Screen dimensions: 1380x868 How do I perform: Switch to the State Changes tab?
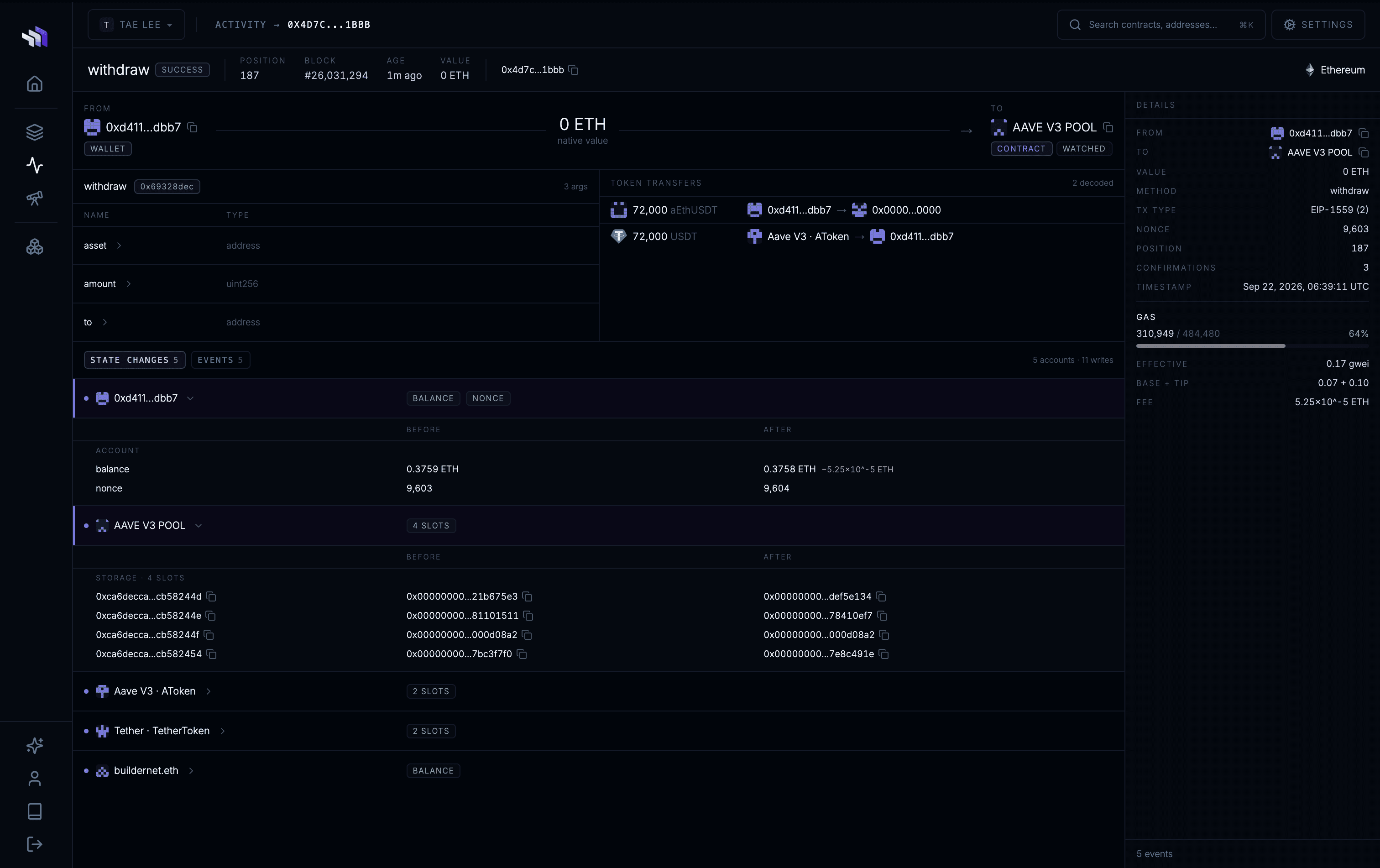[135, 360]
